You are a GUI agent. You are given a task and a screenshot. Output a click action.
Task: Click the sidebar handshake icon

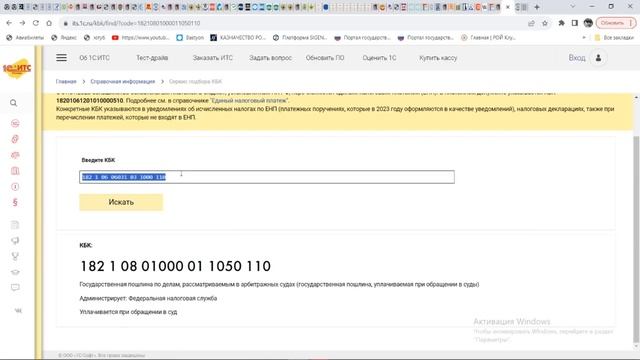[x=15, y=155]
